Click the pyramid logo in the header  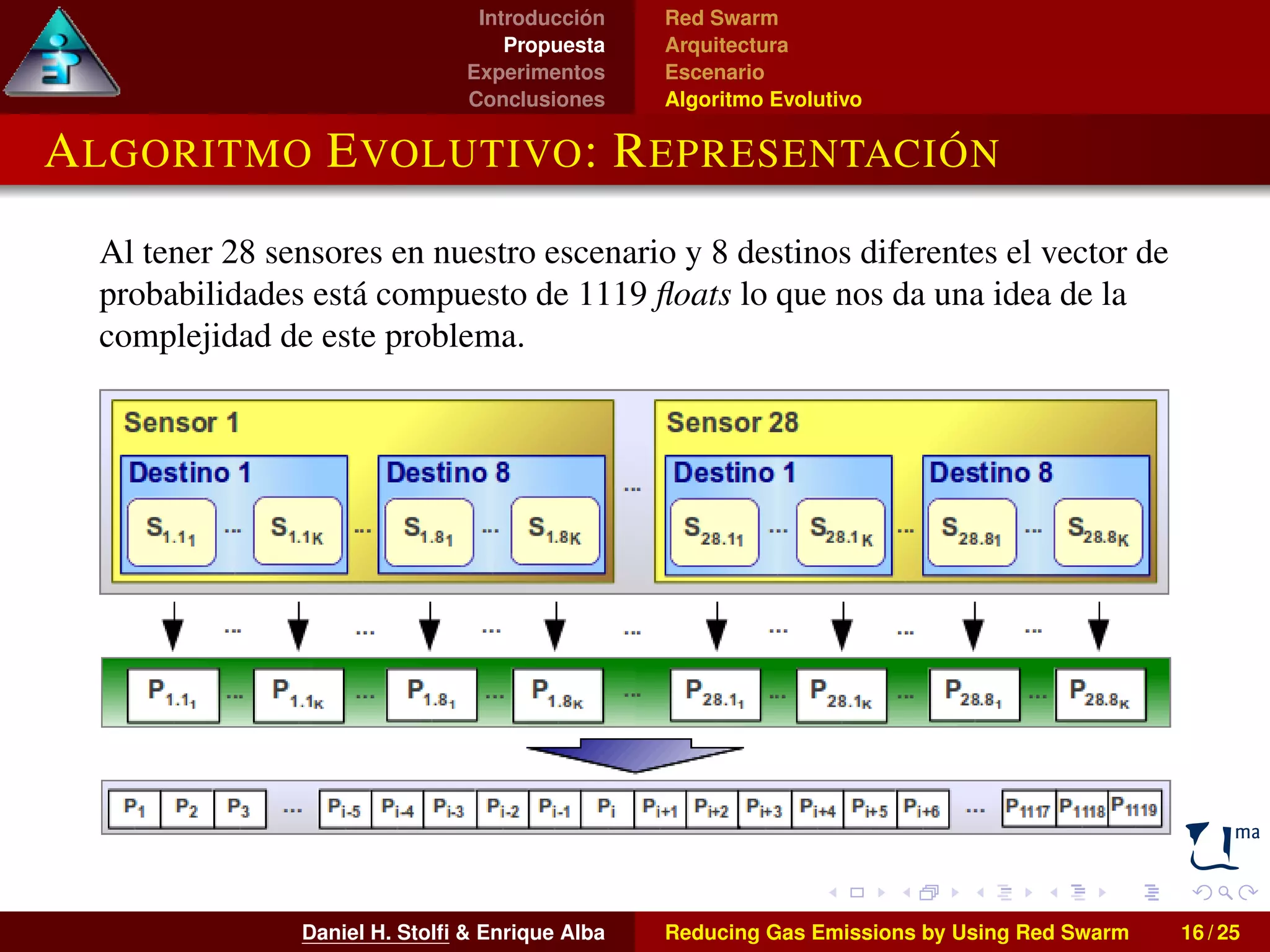pyautogui.click(x=61, y=53)
